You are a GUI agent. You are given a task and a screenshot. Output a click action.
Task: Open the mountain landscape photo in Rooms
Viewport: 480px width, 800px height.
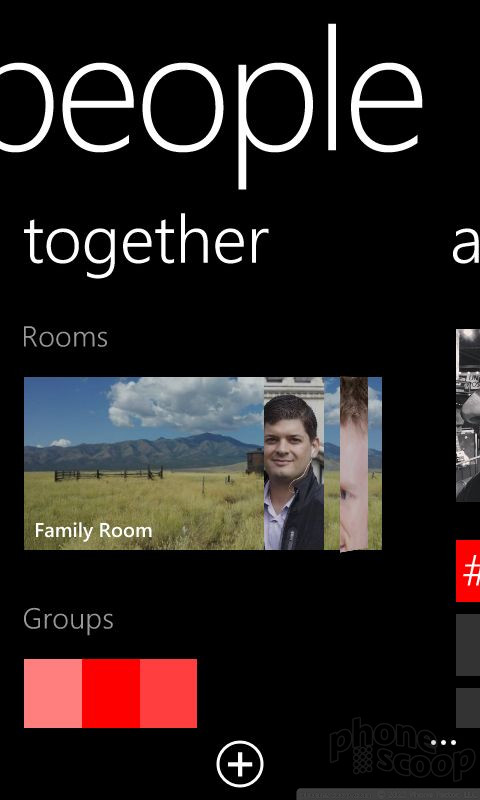point(144,463)
